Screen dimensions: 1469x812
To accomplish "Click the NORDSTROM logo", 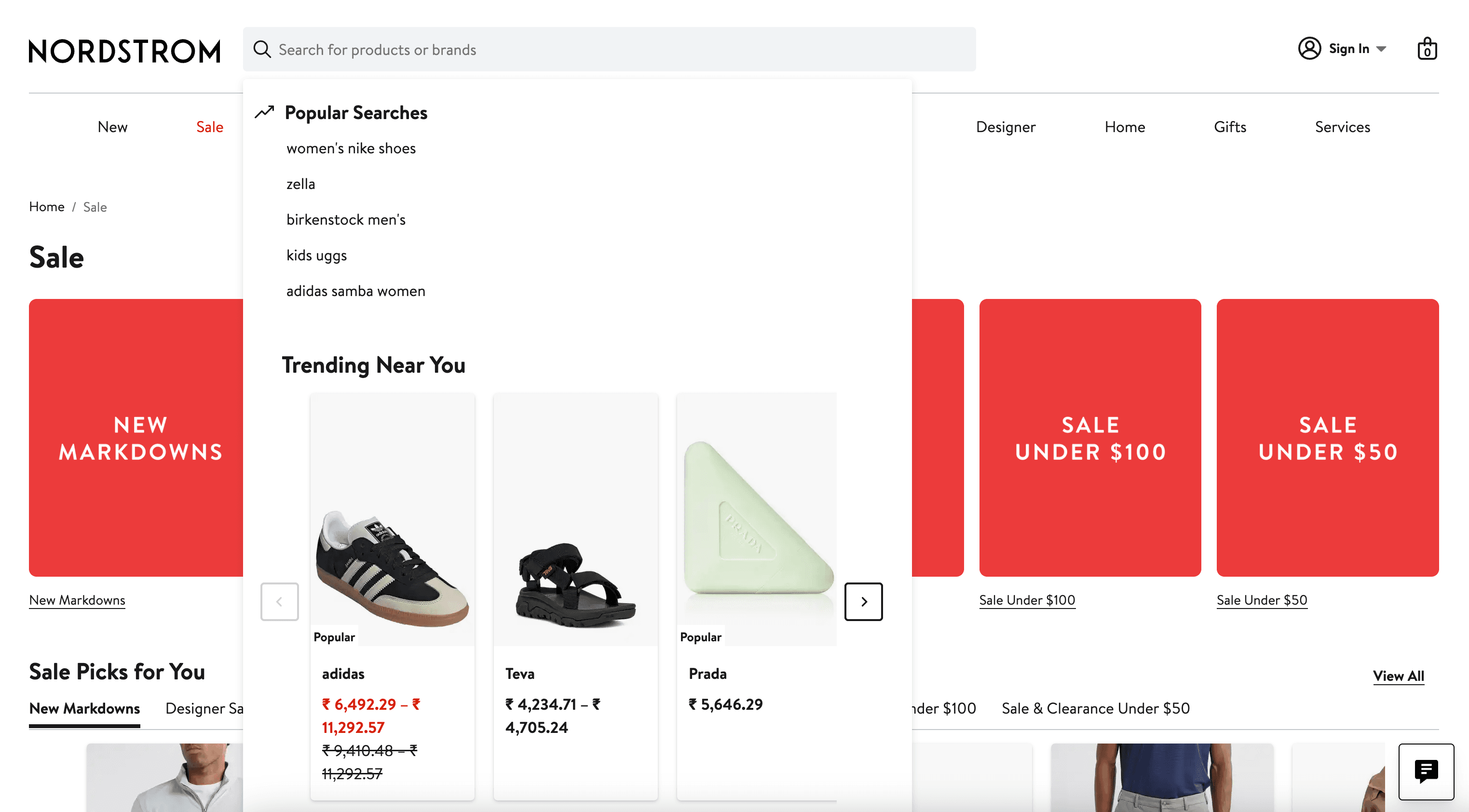I will [x=124, y=50].
